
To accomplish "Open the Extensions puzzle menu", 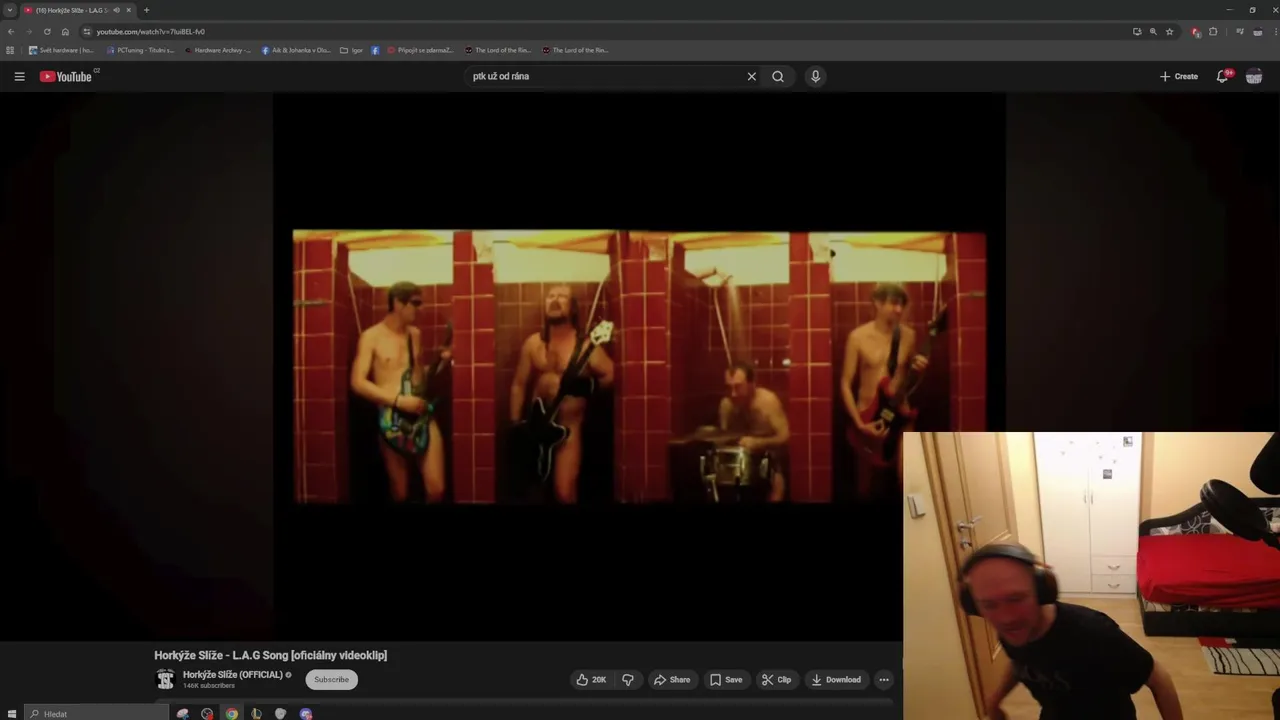I will click(x=1213, y=32).
